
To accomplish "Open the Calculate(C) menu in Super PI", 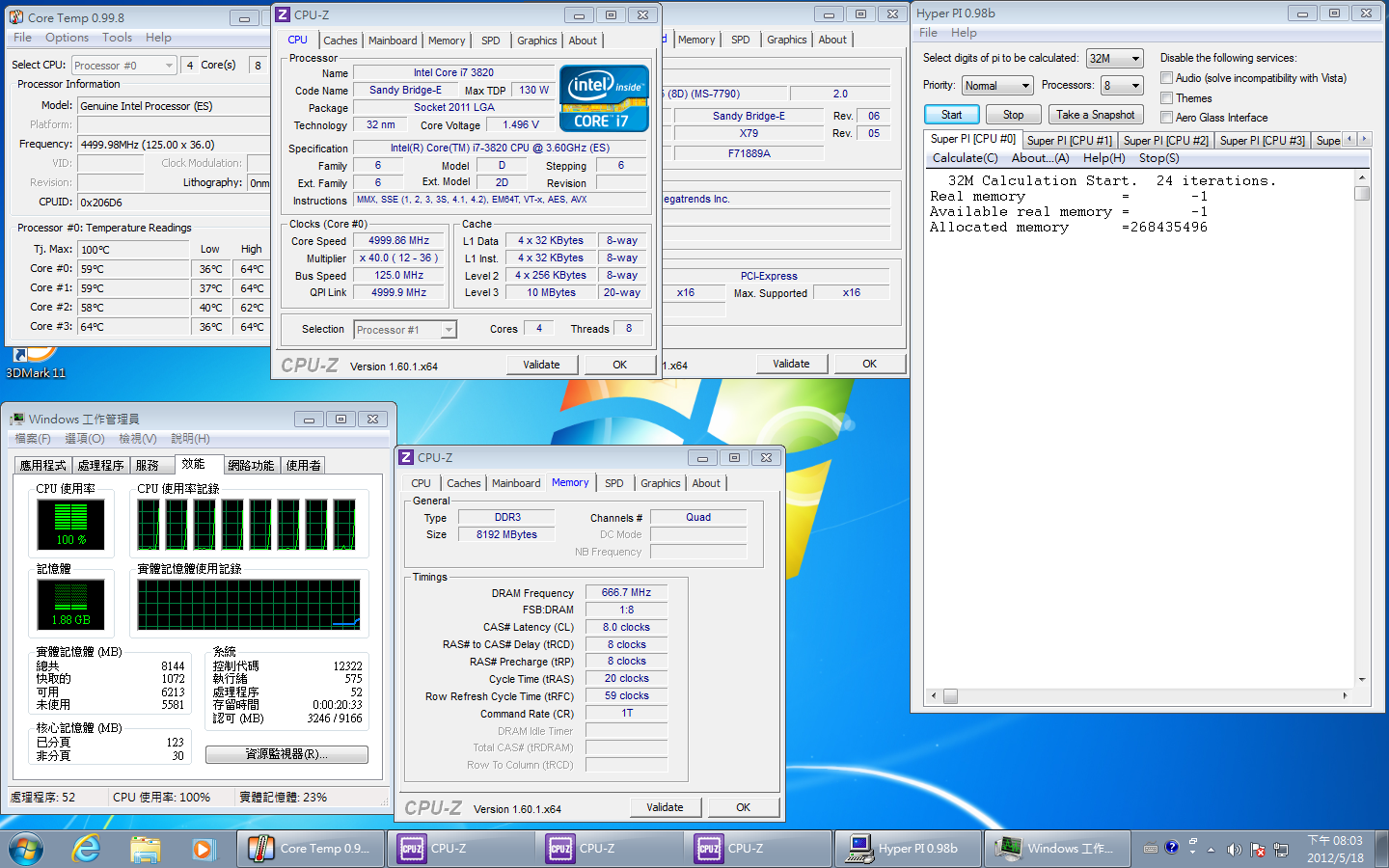I will coord(965,158).
